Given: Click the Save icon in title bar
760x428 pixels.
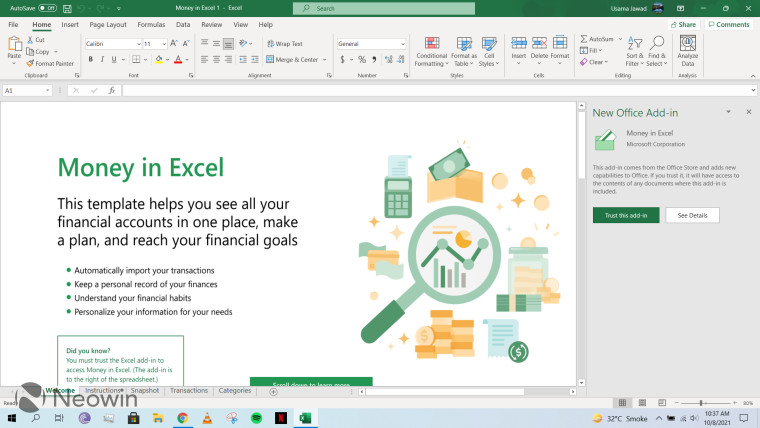Looking at the screenshot, I should coord(69,8).
